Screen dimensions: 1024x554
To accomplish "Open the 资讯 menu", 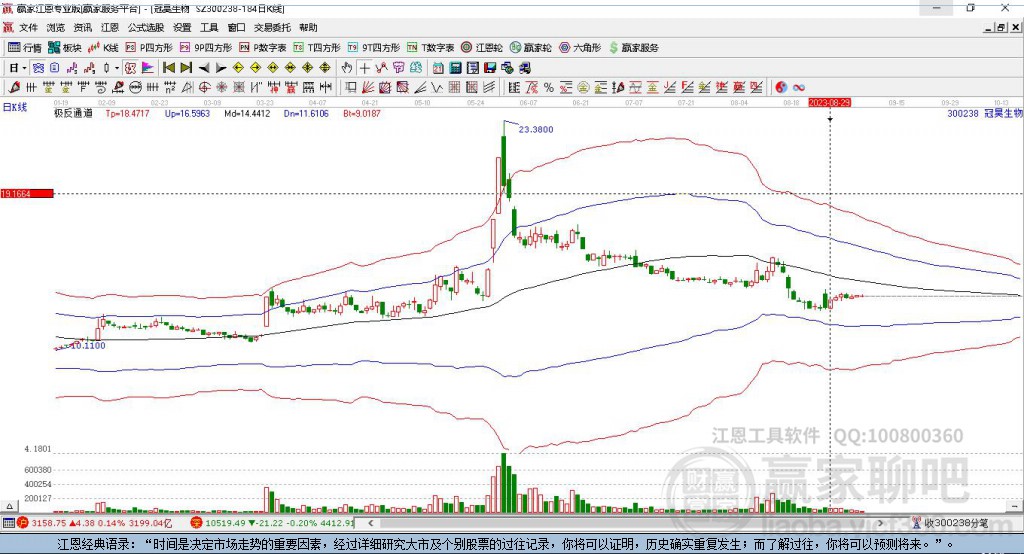I will coord(82,27).
